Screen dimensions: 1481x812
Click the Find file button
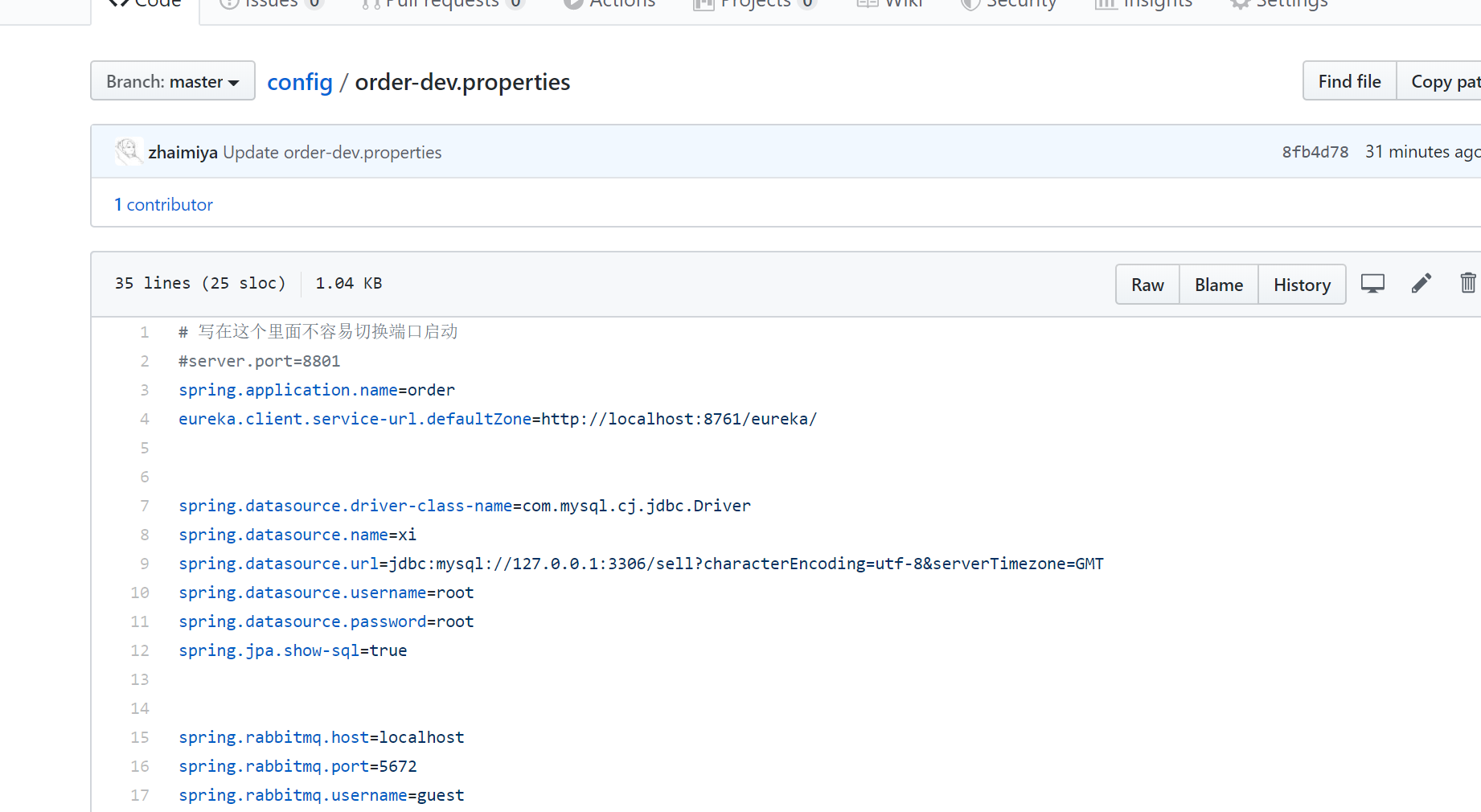(x=1349, y=81)
